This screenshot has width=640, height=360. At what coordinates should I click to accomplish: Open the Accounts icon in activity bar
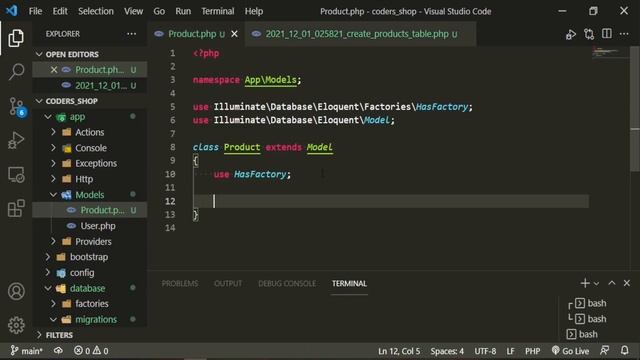(16, 291)
